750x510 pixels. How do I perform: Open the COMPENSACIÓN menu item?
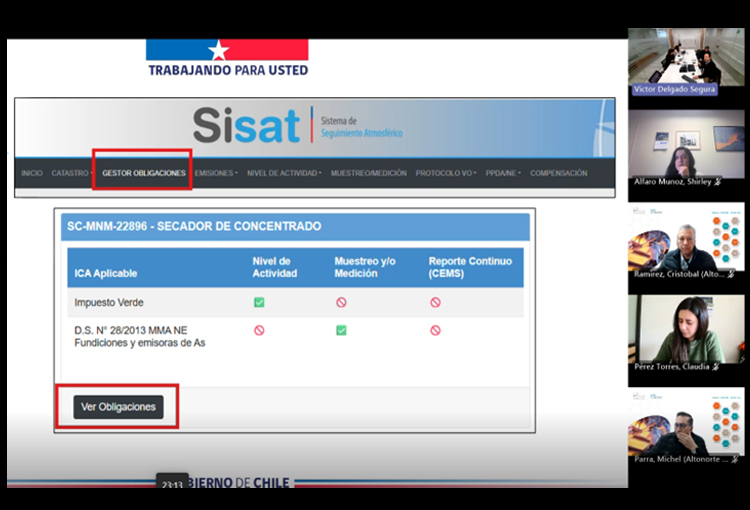pyautogui.click(x=559, y=173)
